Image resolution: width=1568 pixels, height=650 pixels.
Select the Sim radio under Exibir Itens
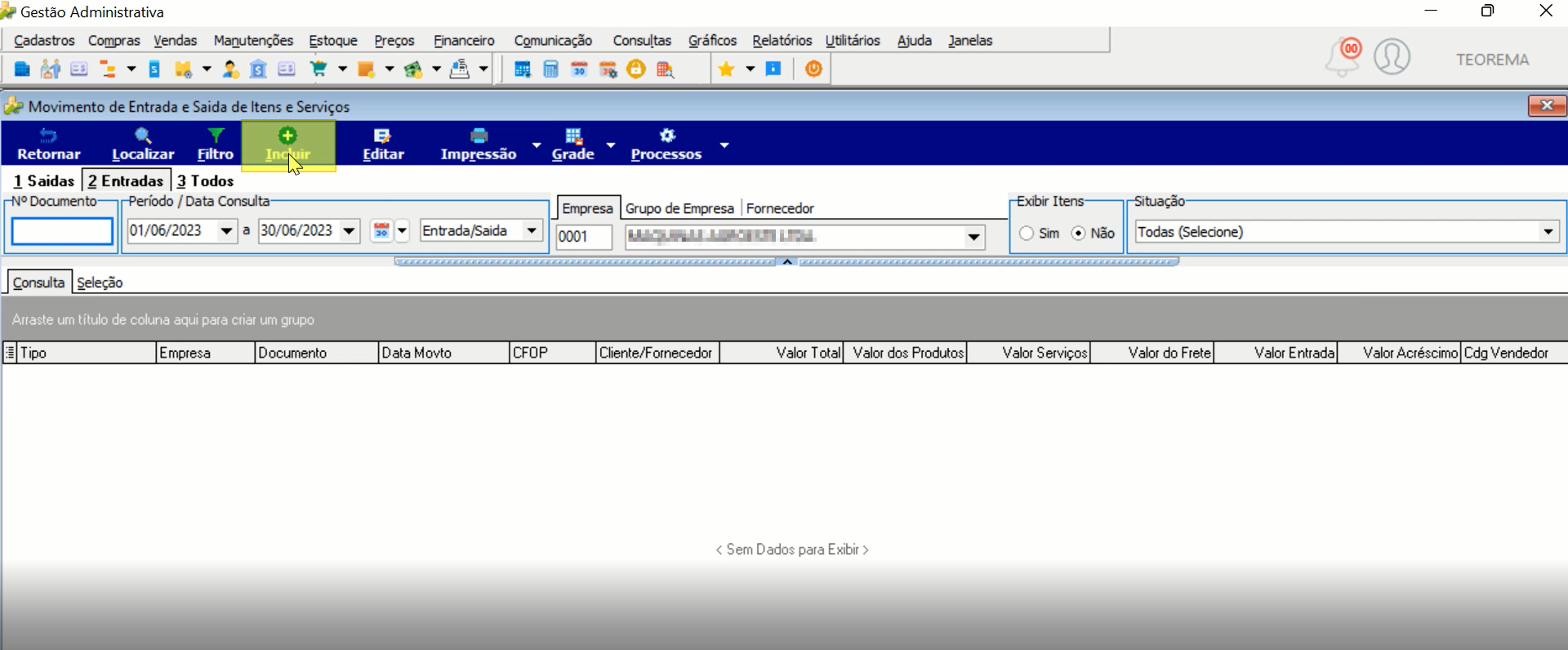1027,234
